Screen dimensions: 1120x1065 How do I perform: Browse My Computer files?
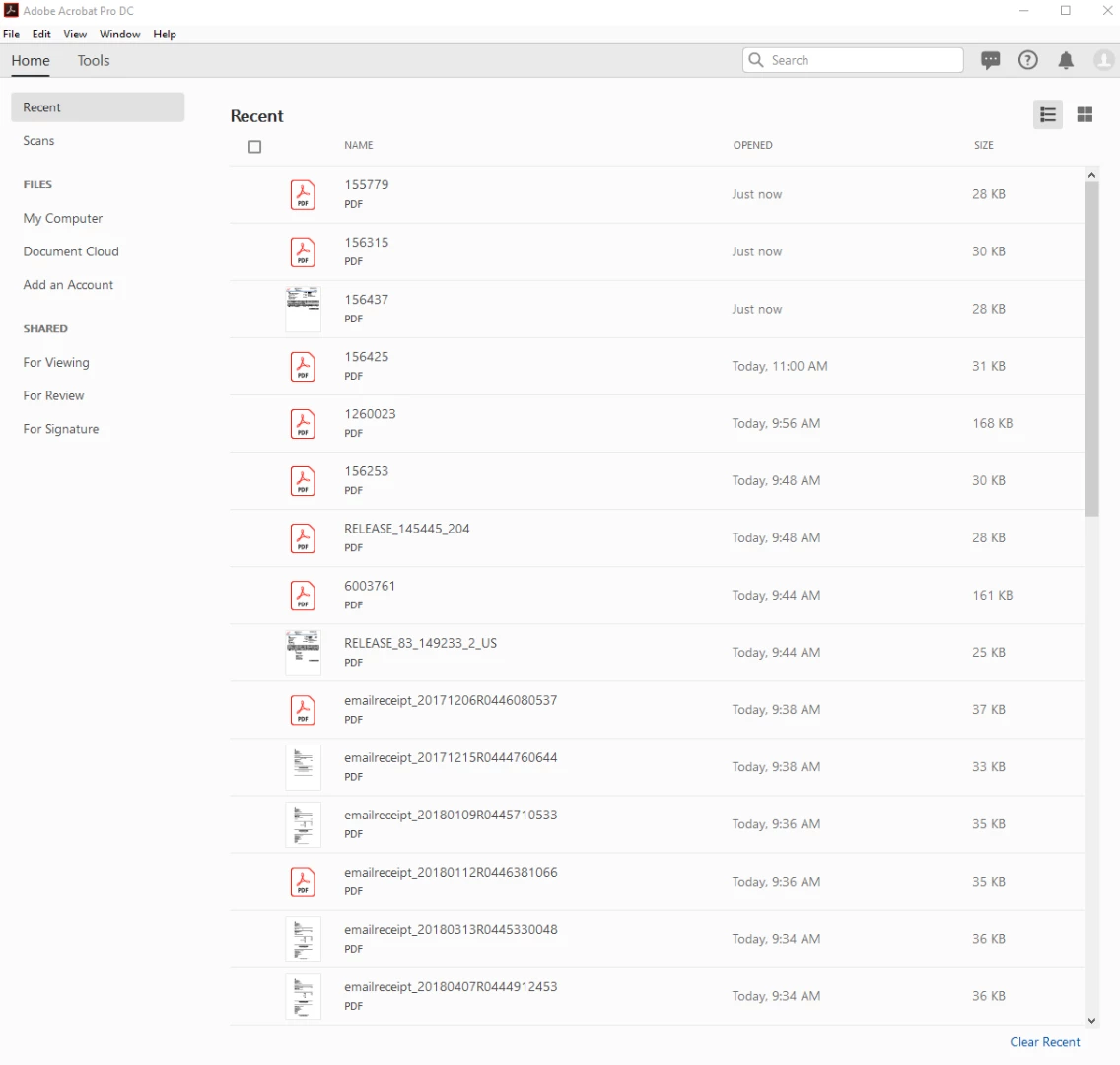pos(63,218)
